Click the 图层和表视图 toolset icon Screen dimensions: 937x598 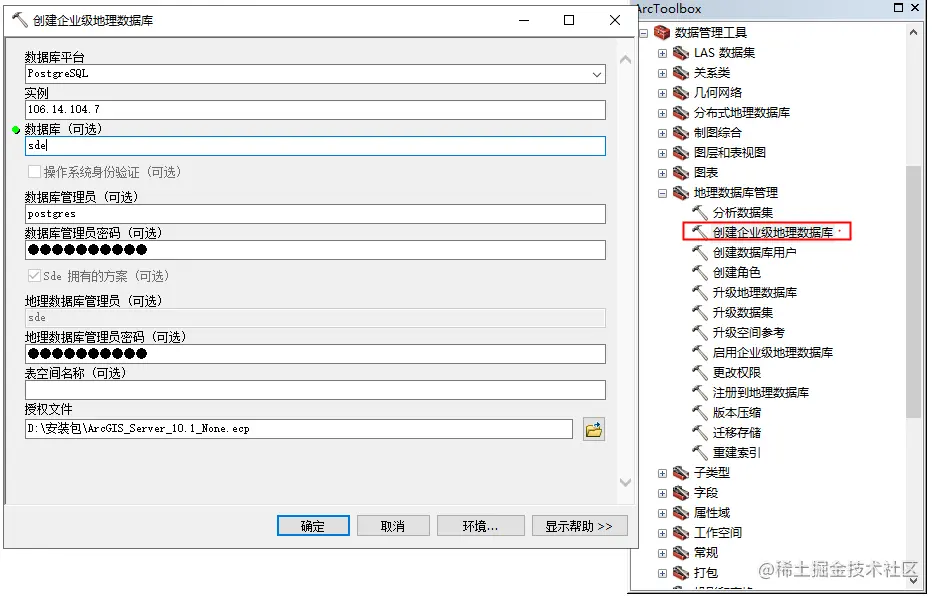coord(681,153)
